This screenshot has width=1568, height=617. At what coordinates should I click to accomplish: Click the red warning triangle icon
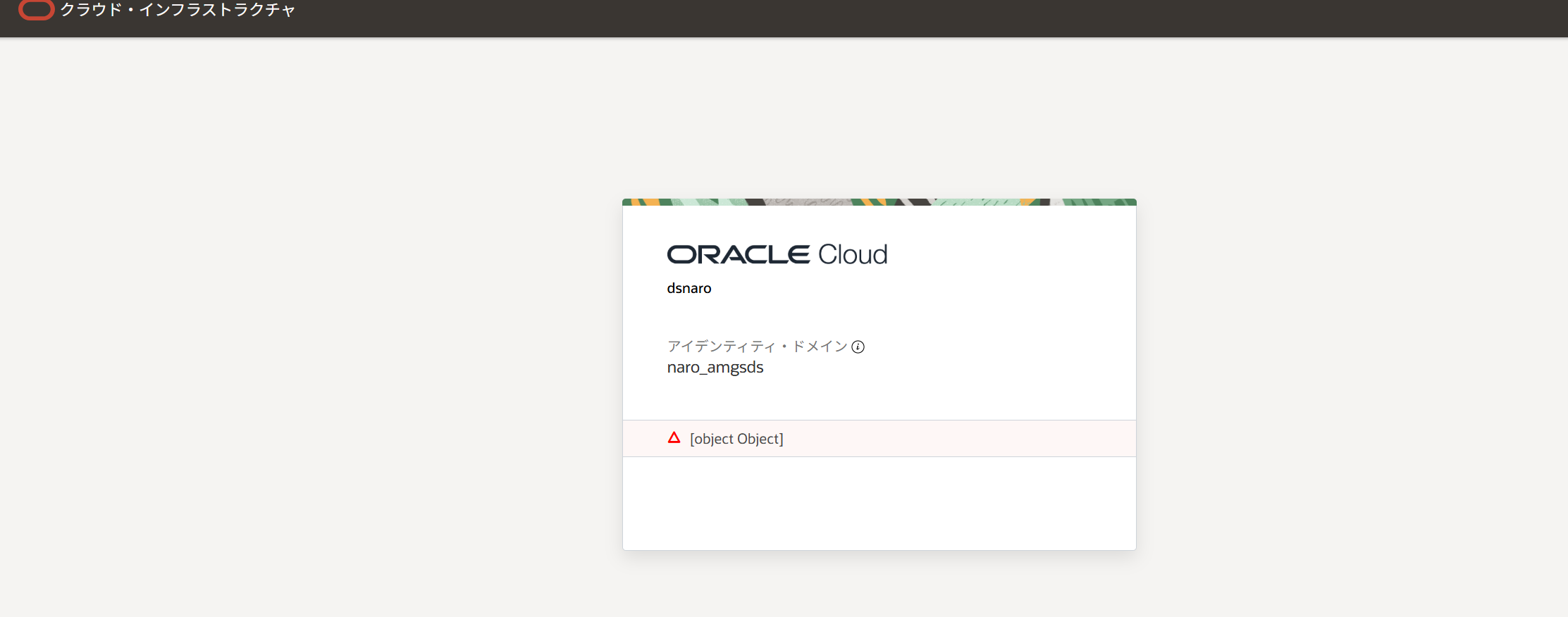[674, 438]
